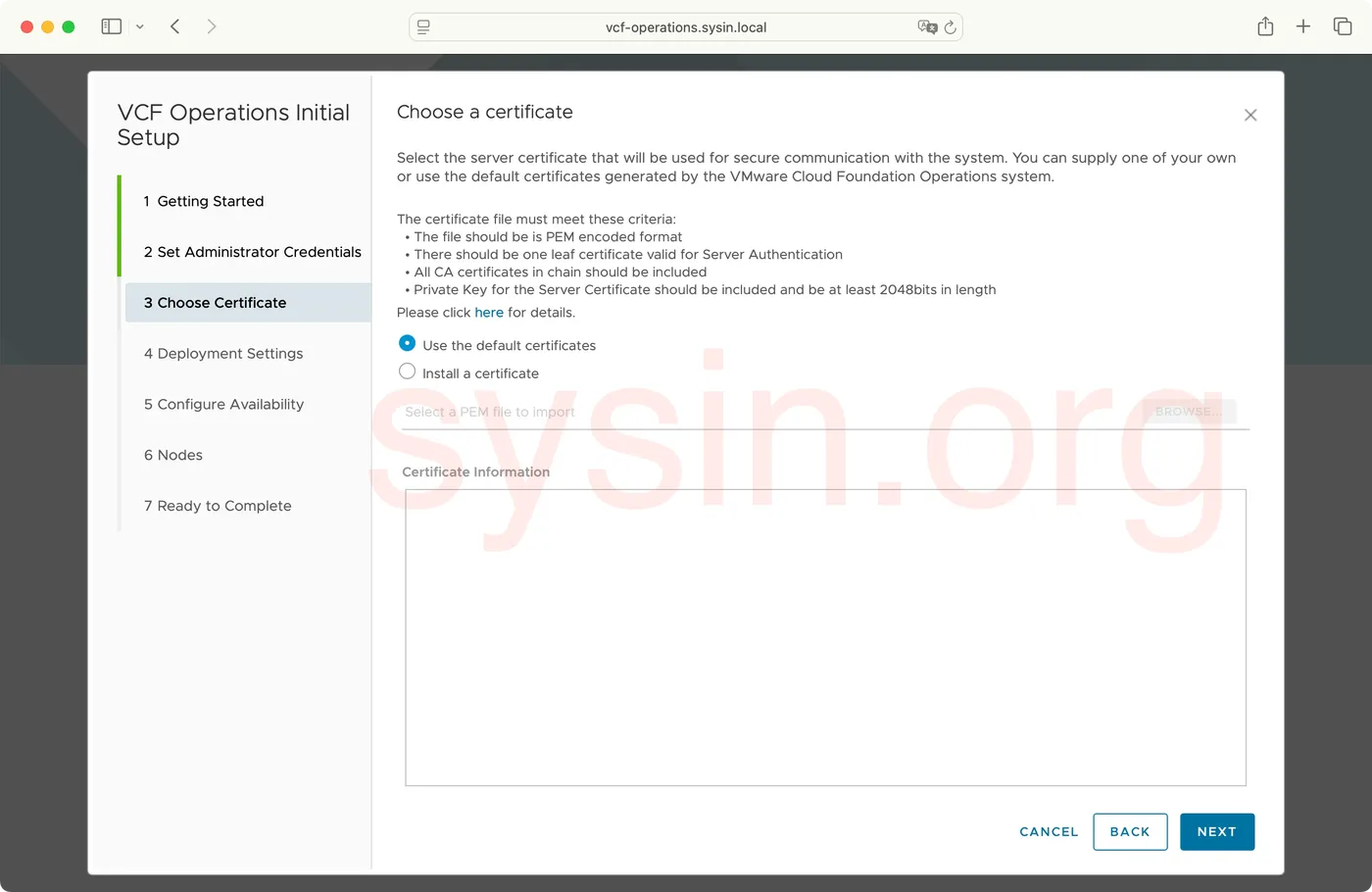This screenshot has width=1372, height=892.
Task: Click the CANCEL button
Action: (x=1049, y=832)
